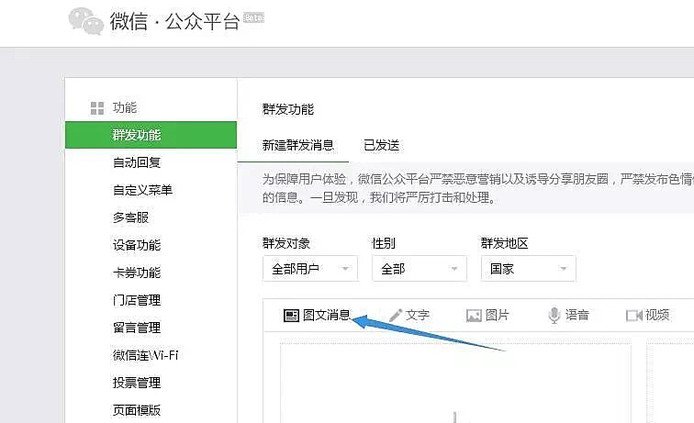
Task: Click the 语音 microphone icon
Action: [x=554, y=315]
